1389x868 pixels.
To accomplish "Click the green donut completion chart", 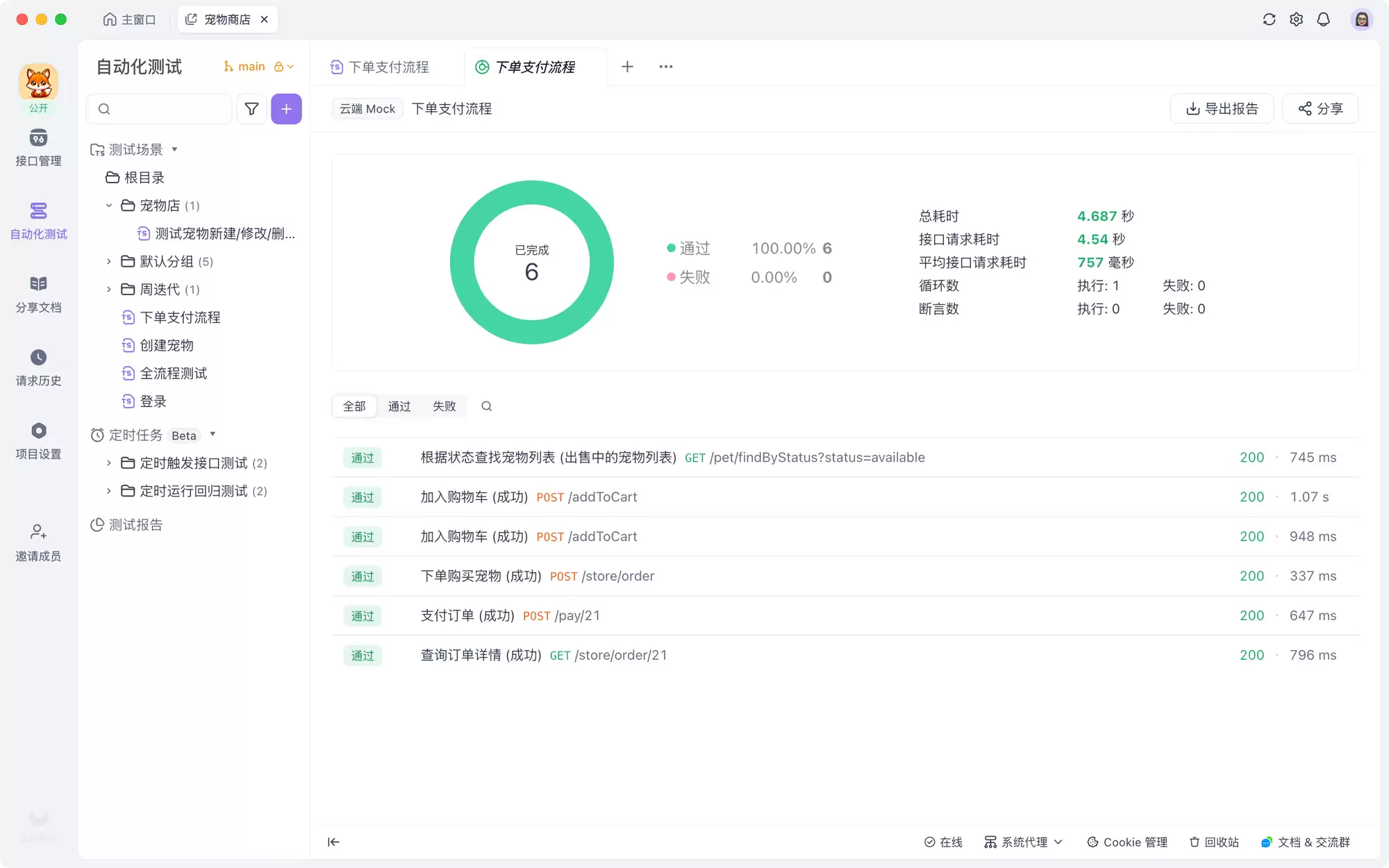I will [x=531, y=262].
